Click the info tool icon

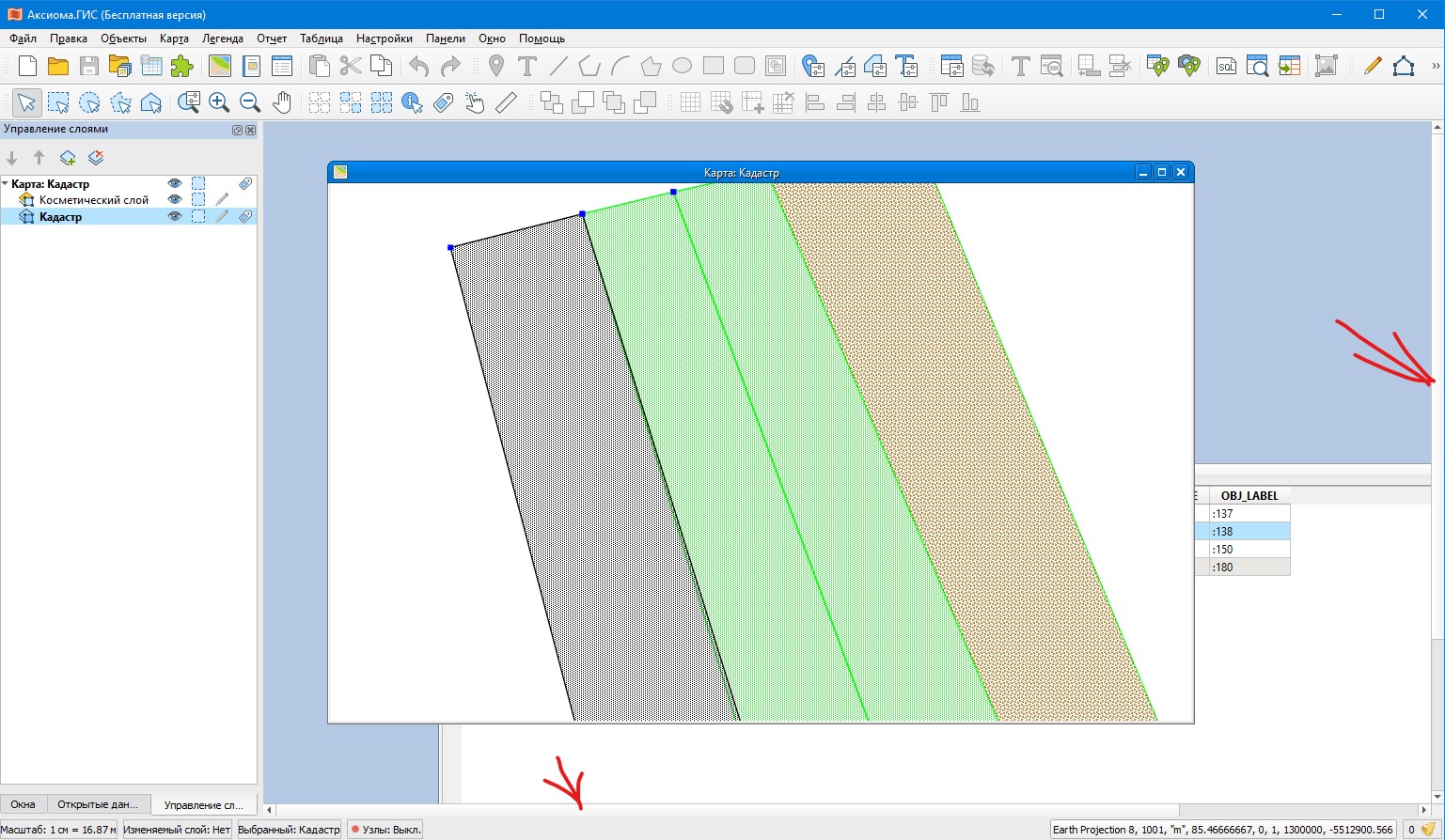click(412, 102)
